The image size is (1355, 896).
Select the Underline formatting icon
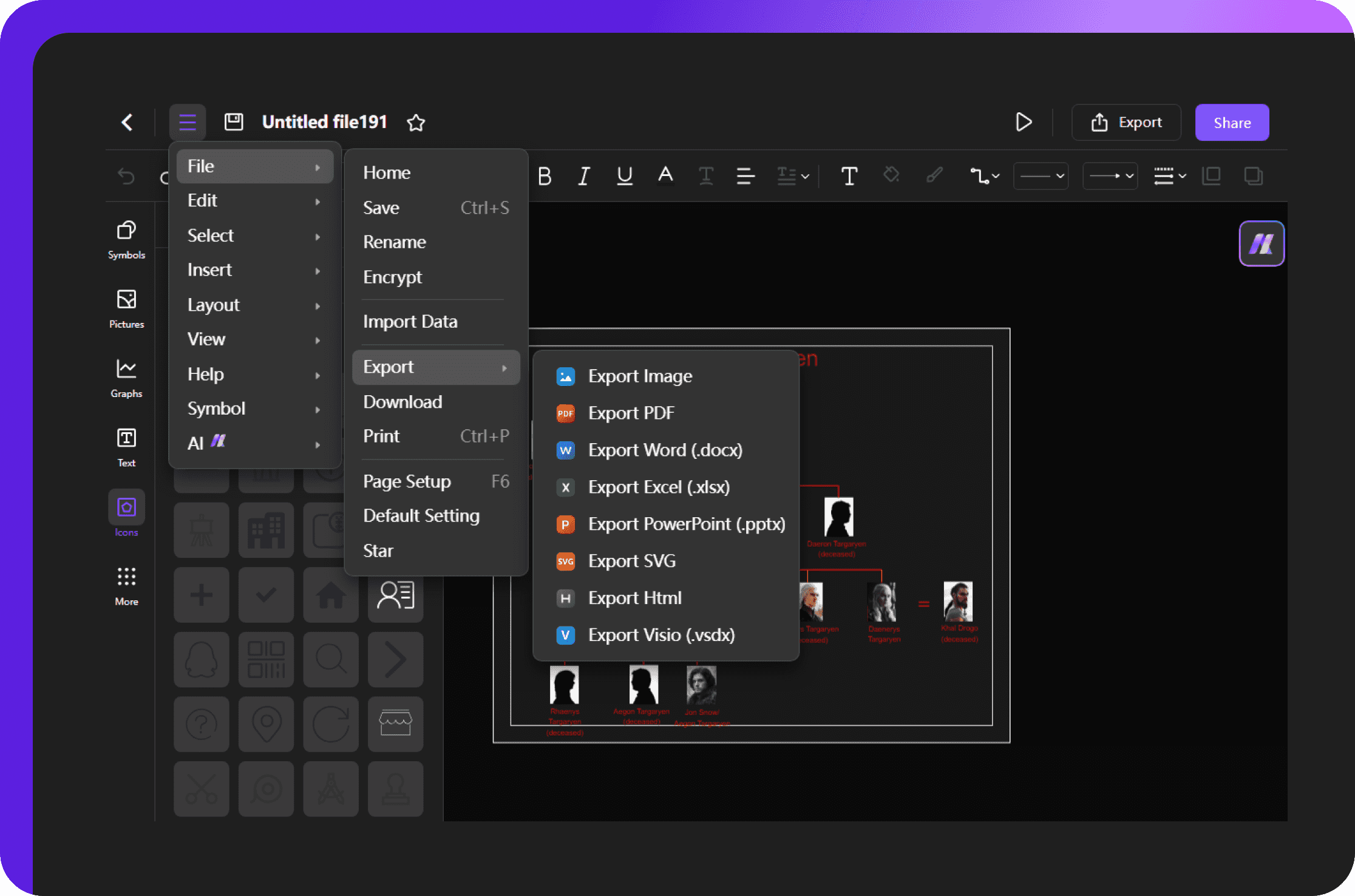pyautogui.click(x=624, y=177)
